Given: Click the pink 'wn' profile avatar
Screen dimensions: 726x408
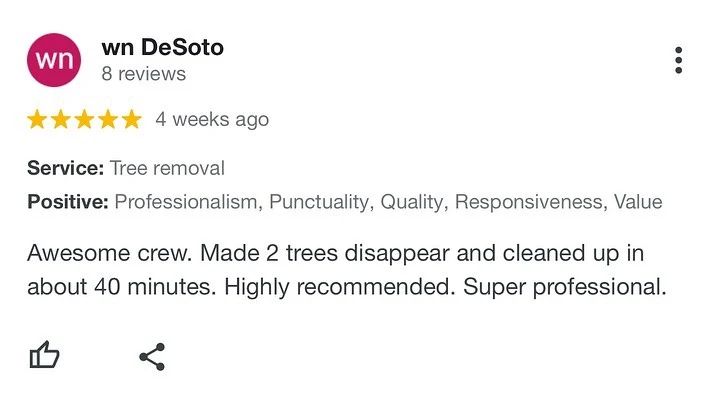Looking at the screenshot, I should click(53, 59).
